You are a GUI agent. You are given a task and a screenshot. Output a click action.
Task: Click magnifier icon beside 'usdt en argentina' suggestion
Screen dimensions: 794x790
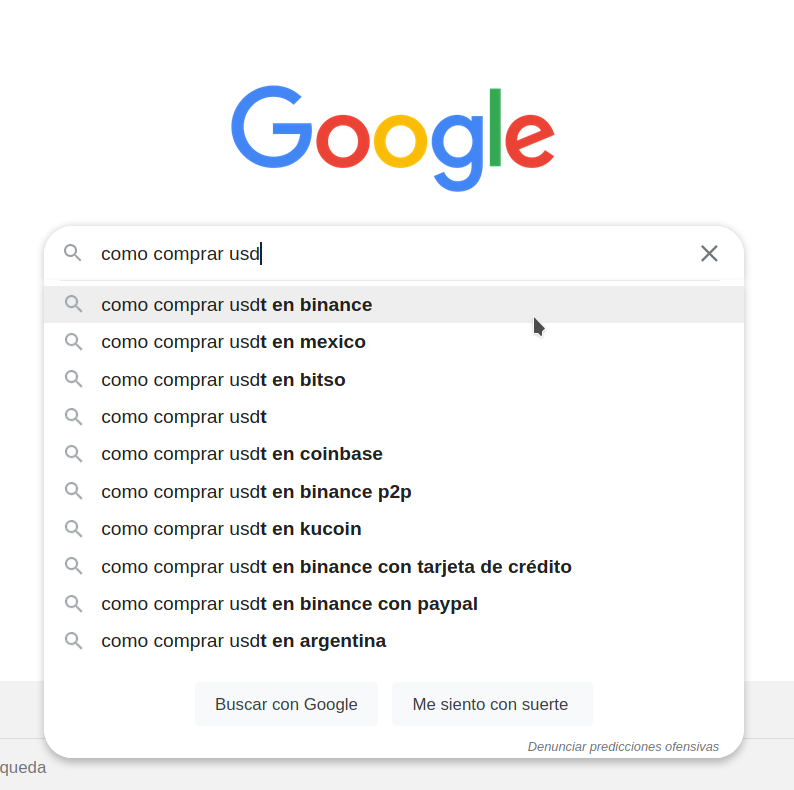tap(73, 641)
